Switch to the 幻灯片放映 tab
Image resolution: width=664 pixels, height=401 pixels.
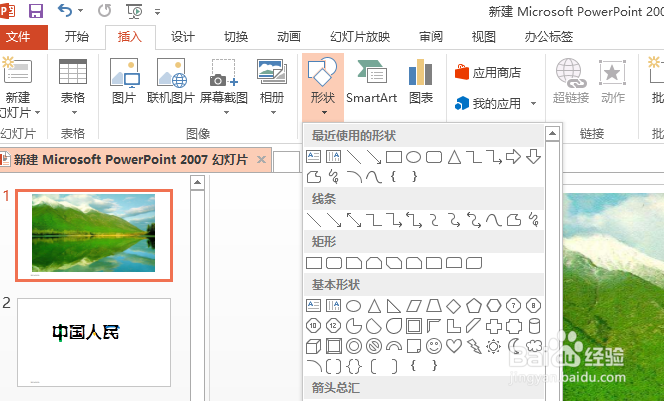(x=360, y=37)
